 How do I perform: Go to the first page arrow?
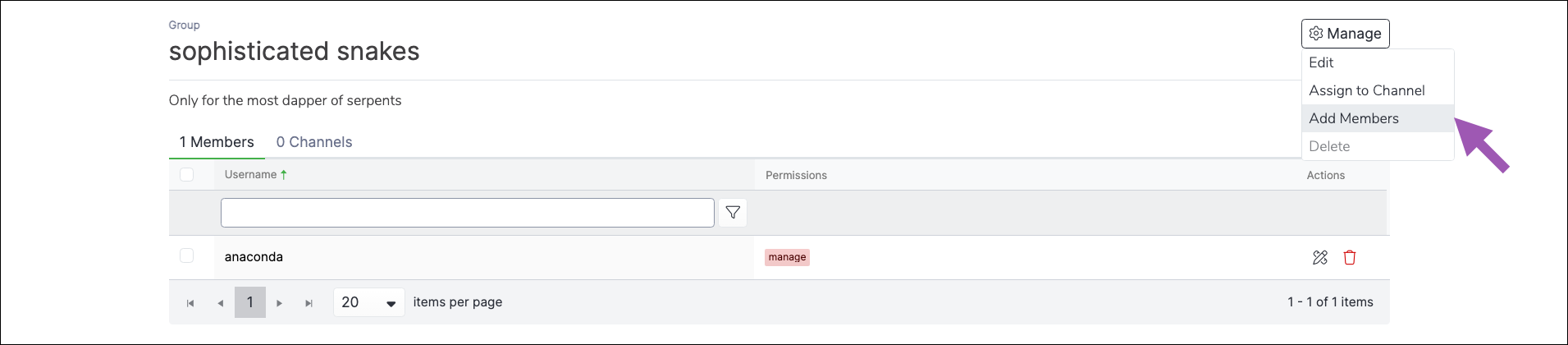click(190, 303)
